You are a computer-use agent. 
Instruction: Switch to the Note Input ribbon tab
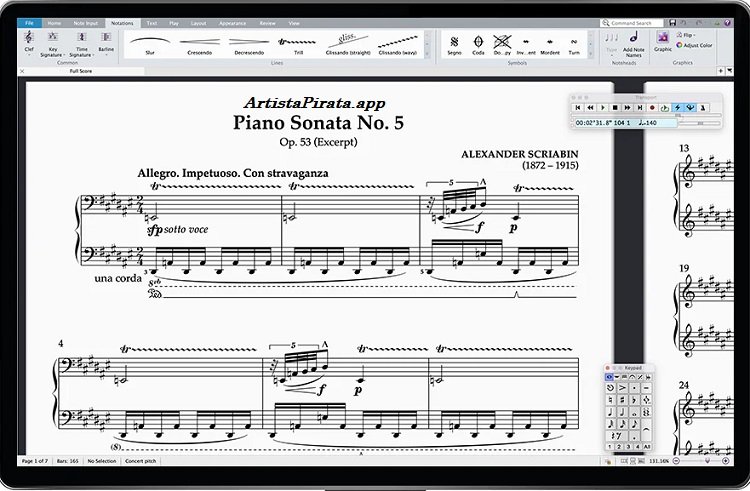click(84, 21)
